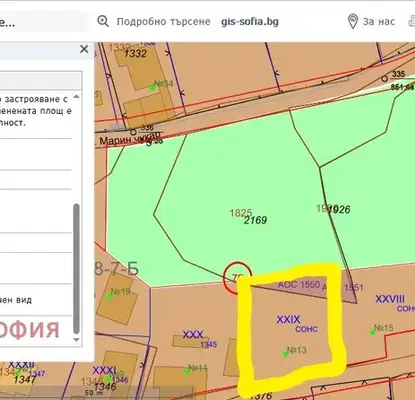Click block label XXIX on map
The image size is (415, 400).
point(288,319)
